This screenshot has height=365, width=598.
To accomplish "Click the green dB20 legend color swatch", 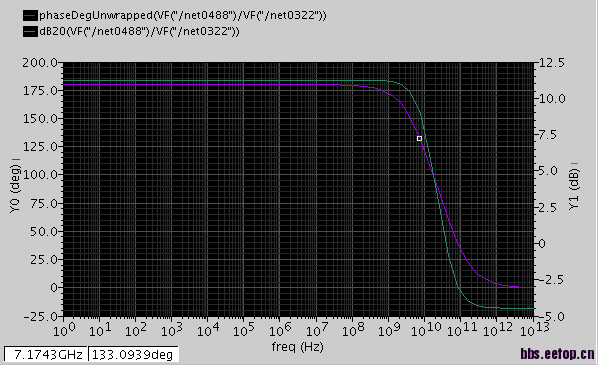I will pyautogui.click(x=31, y=31).
